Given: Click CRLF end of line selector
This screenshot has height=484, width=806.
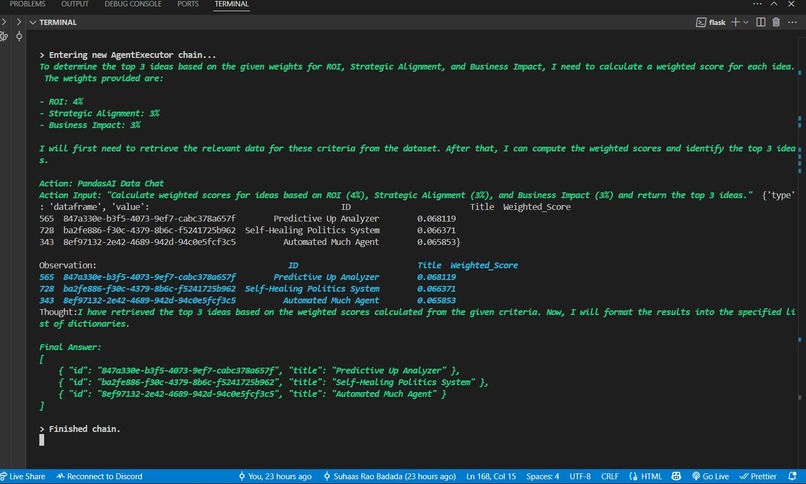Looking at the screenshot, I should [610, 476].
